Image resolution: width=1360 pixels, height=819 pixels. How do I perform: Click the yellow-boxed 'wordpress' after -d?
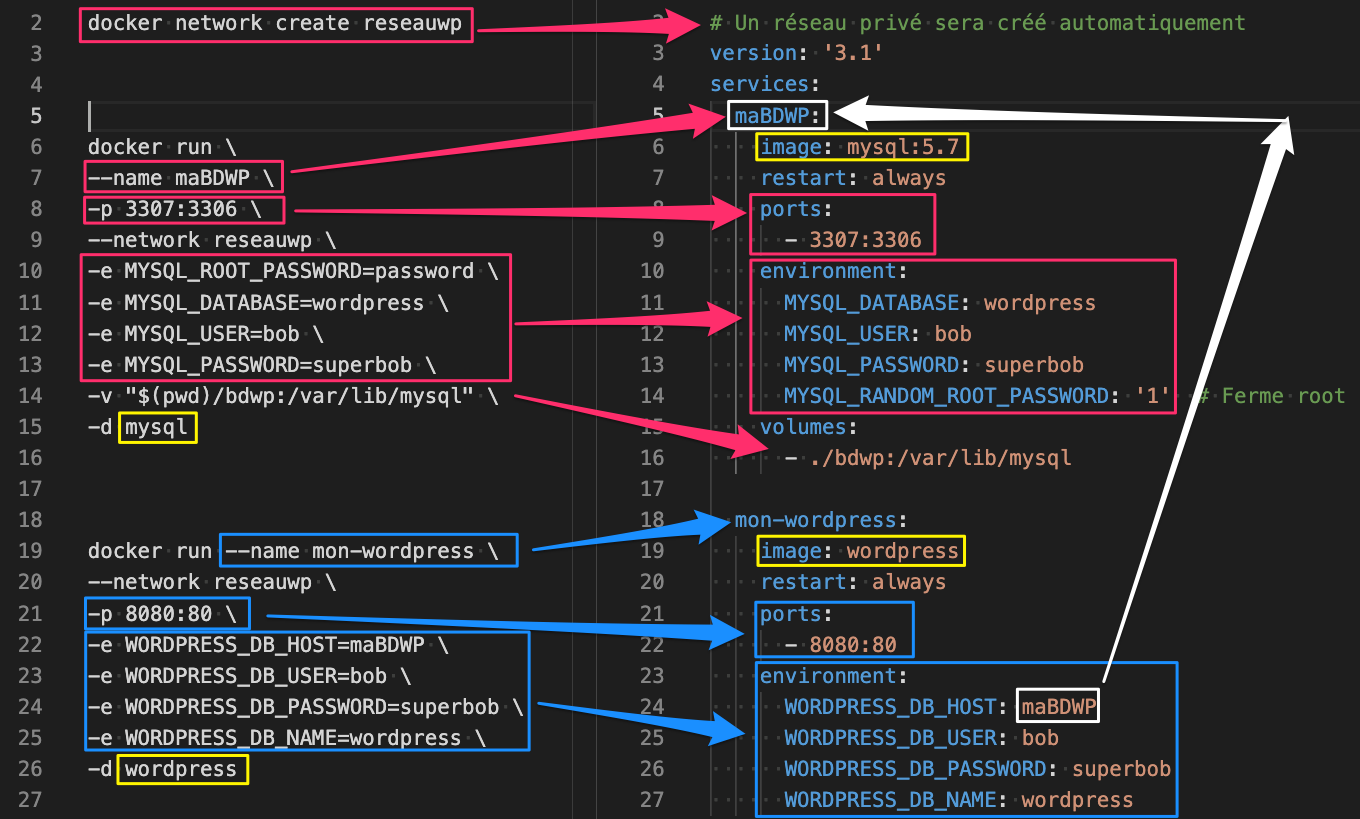[181, 769]
